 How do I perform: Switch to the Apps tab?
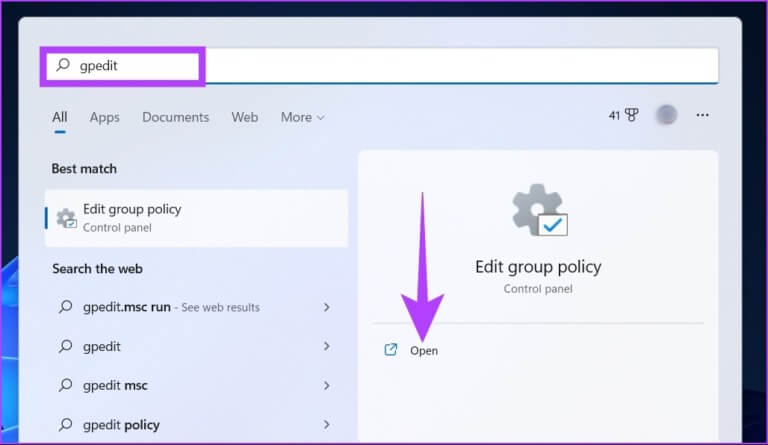click(x=104, y=117)
